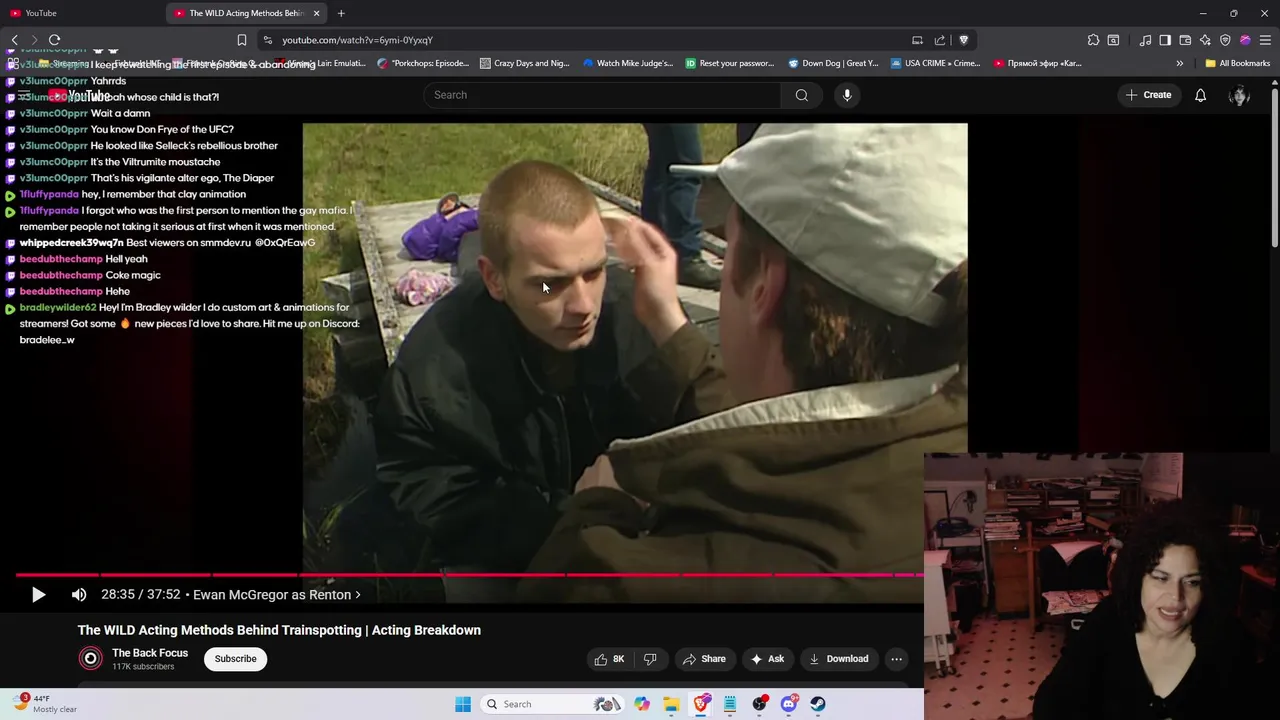Screen dimensions: 1280x720
Task: Download the video
Action: (838, 659)
